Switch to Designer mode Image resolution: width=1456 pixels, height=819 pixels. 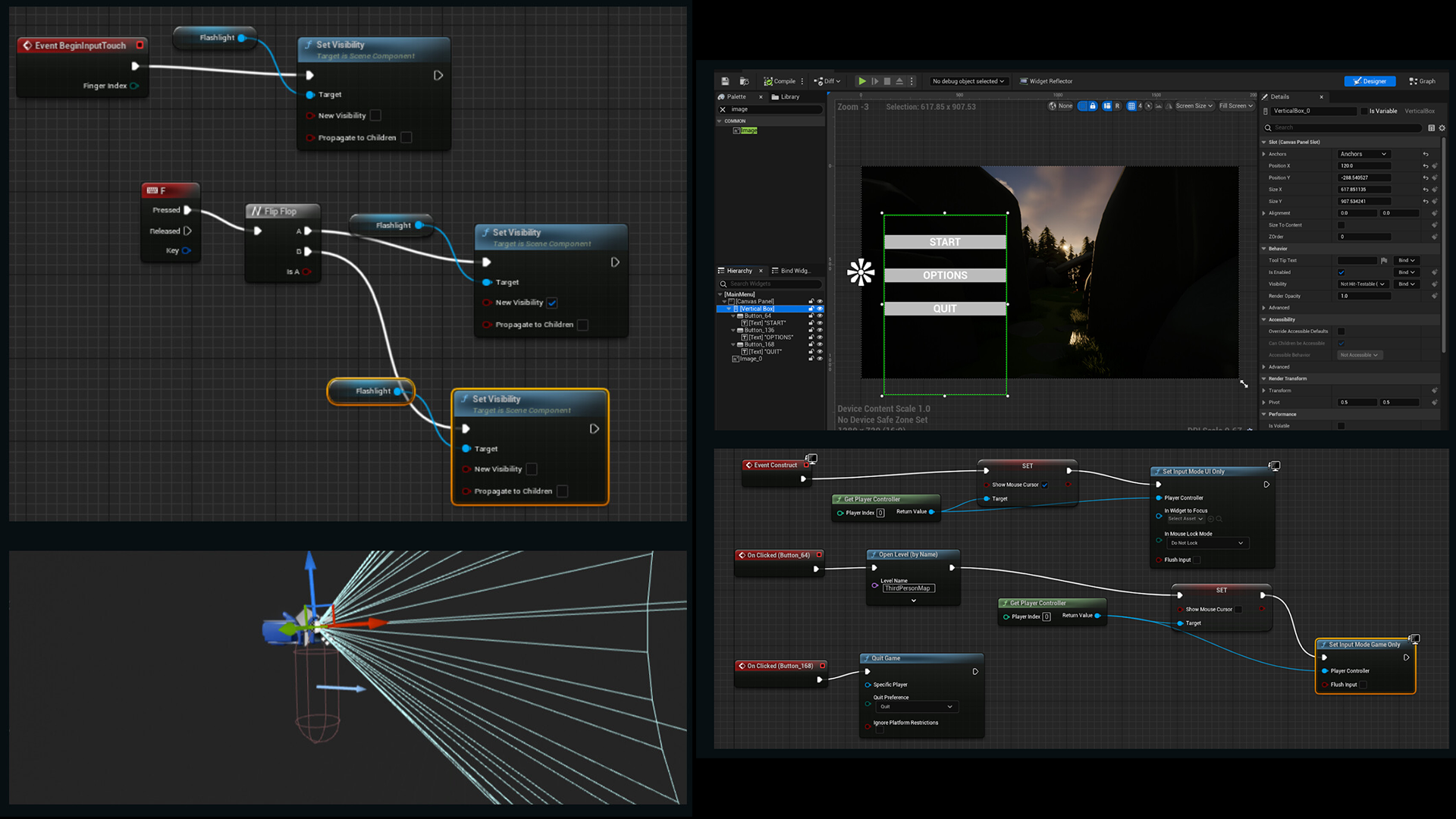[x=1370, y=81]
